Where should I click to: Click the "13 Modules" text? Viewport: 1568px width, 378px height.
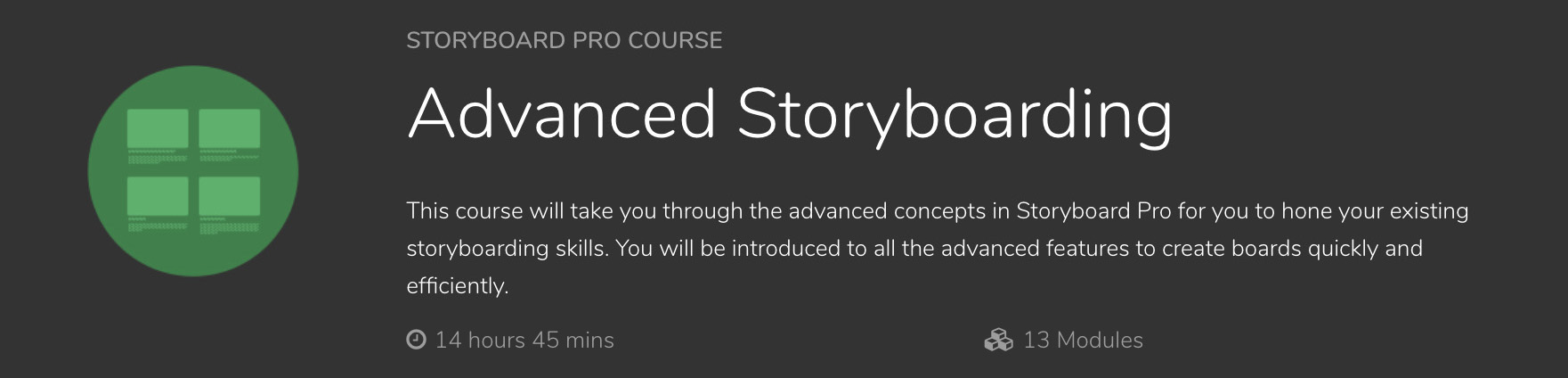click(1083, 340)
